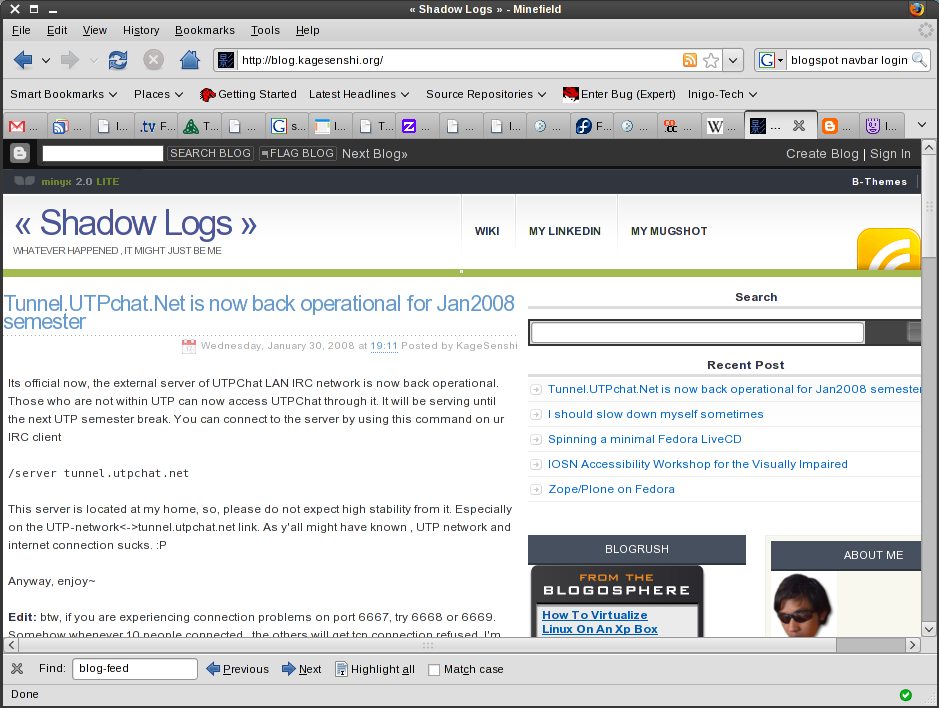The height and width of the screenshot is (708, 939).
Task: Reload the current page
Action: [x=118, y=60]
